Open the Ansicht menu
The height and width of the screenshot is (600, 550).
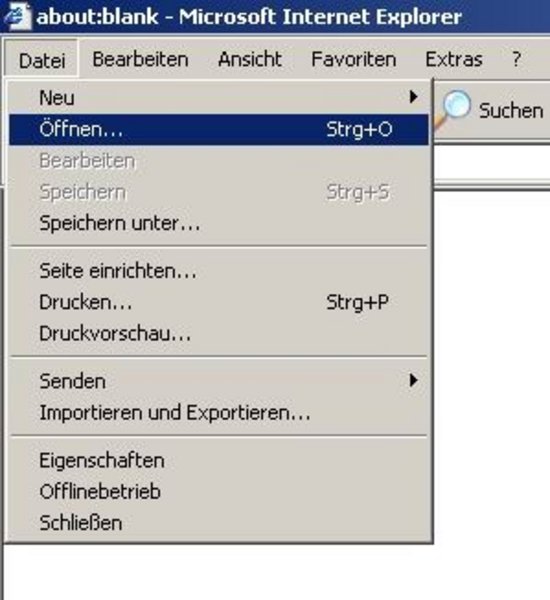point(250,60)
